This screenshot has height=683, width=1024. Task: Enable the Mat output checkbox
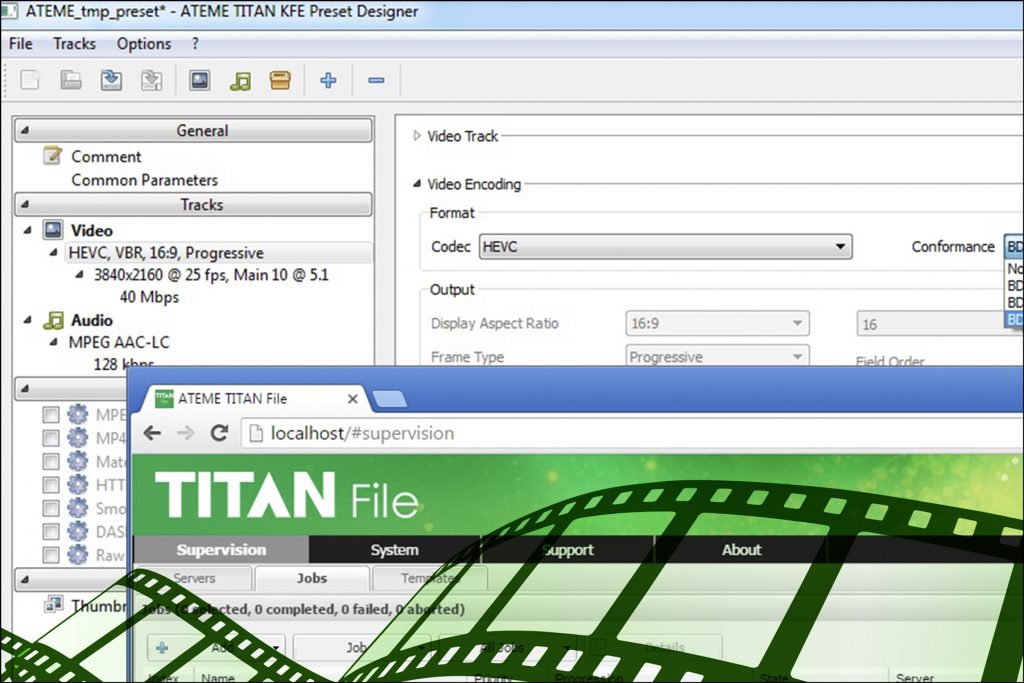(50, 462)
